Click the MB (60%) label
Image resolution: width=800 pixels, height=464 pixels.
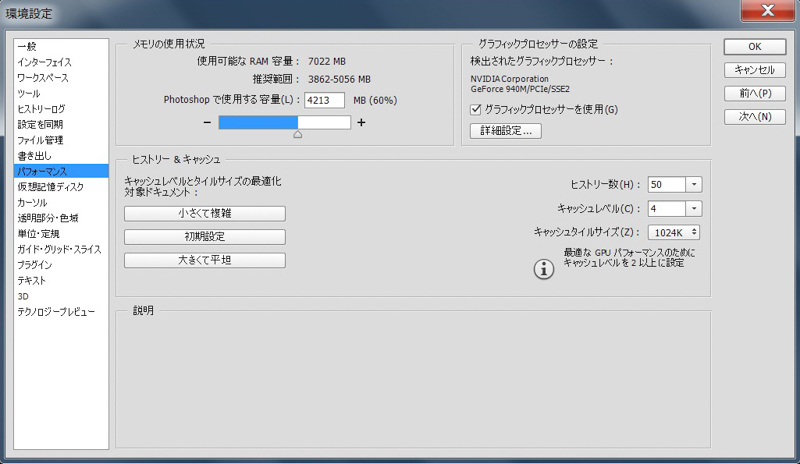375,100
